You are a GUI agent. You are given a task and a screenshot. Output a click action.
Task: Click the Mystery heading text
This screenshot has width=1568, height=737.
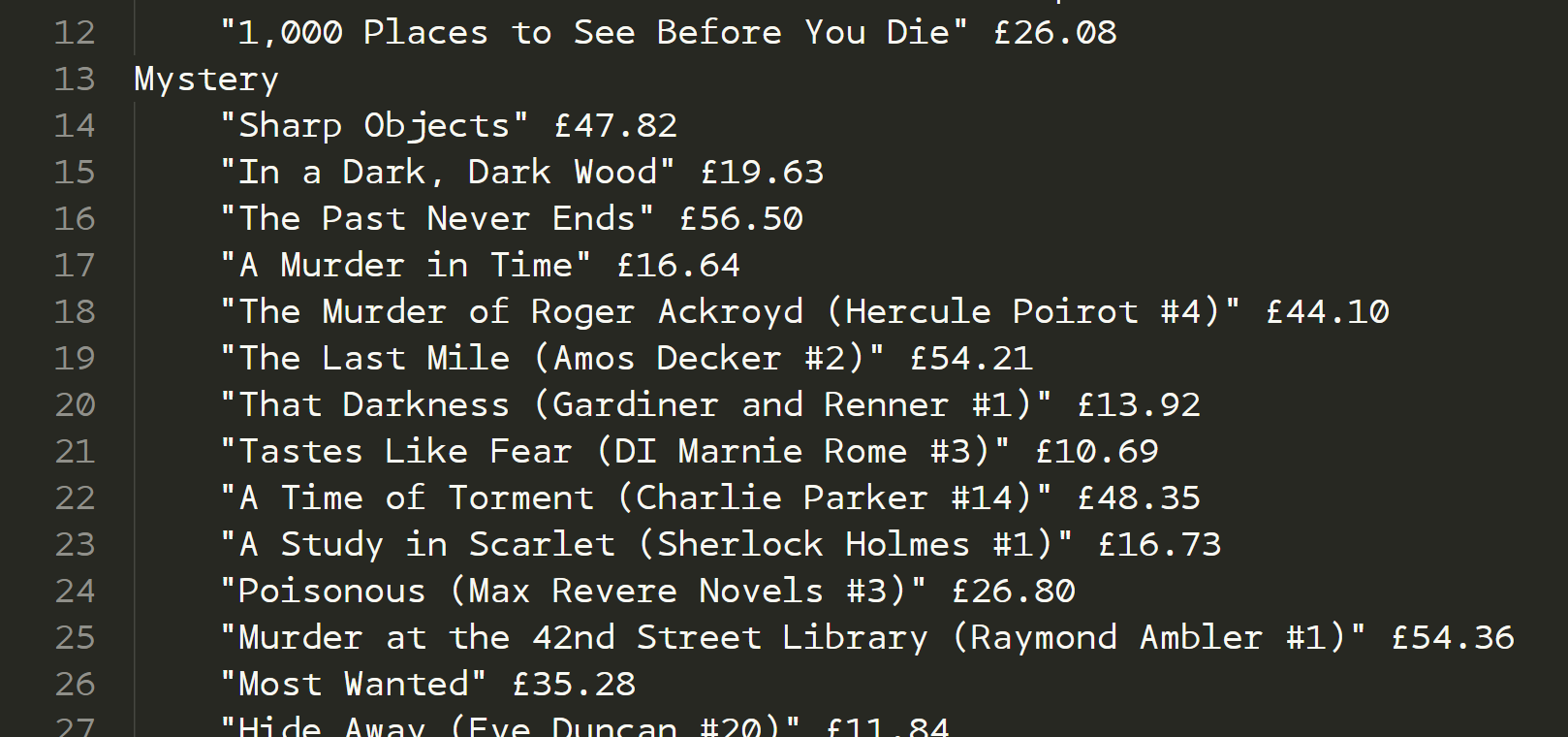(x=206, y=80)
